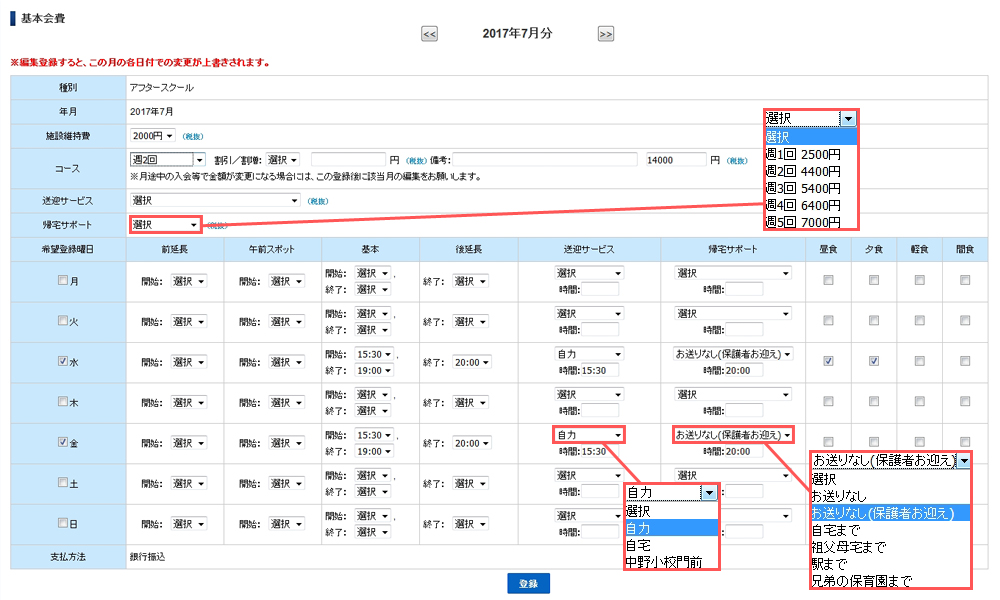Click 帰宅サポート 時間 field in 火 row
This screenshot has height=600, width=1000.
(x=744, y=330)
